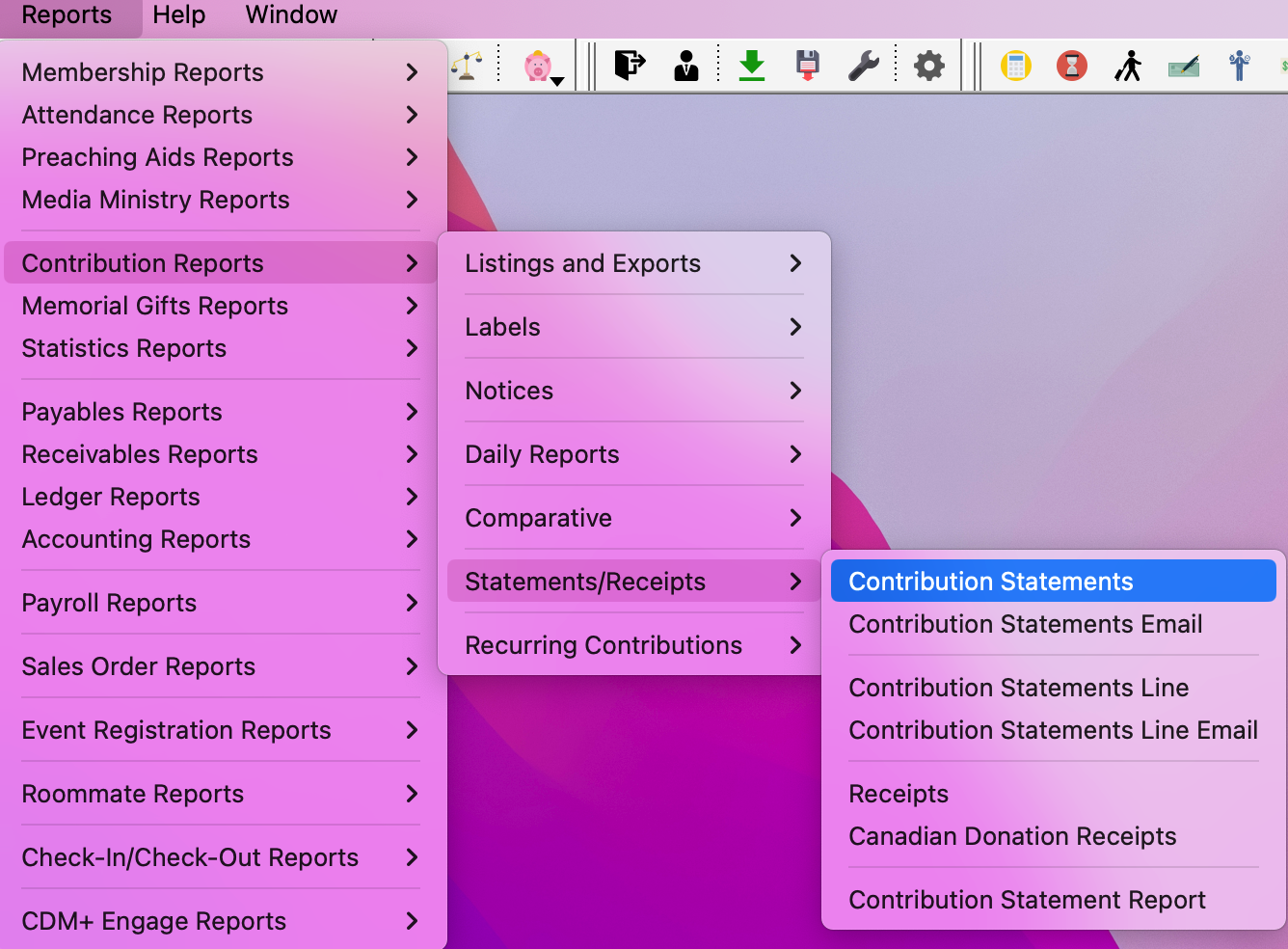Click the yellow calculator icon
This screenshot has width=1288, height=949.
(1016, 66)
